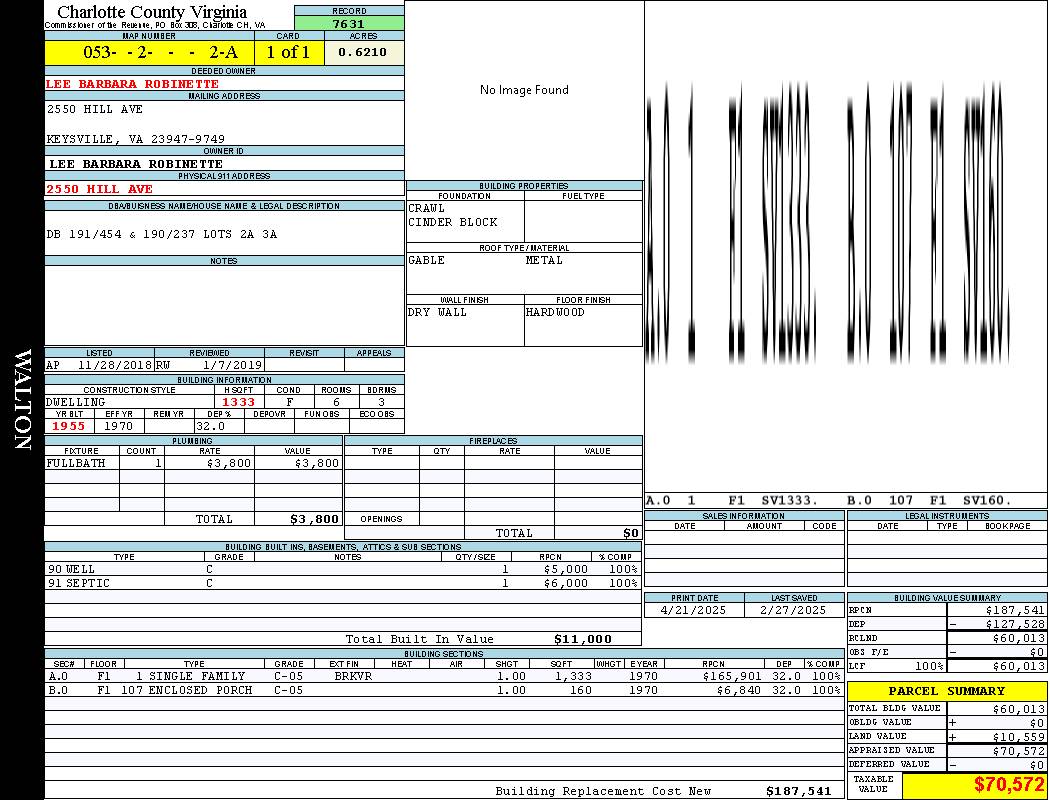1050x800 pixels.
Task: Click floor finish HARDWOOD
Action: pos(555,312)
